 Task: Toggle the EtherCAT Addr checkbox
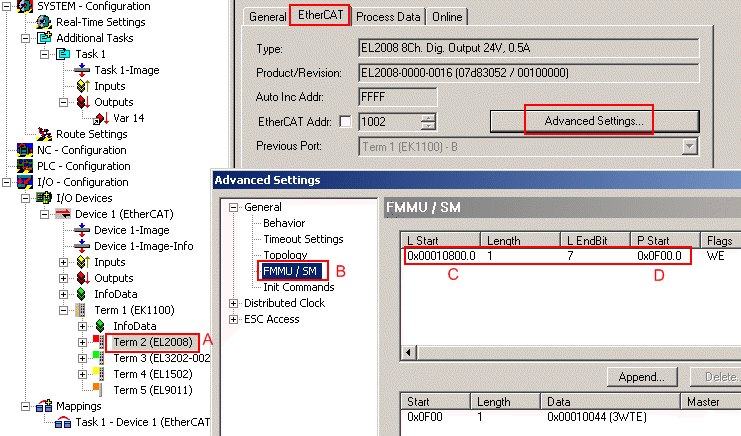pos(345,122)
